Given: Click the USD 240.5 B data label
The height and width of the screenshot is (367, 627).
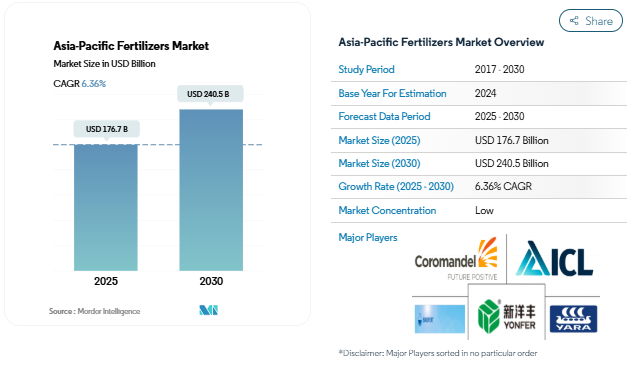Looking at the screenshot, I should [x=208, y=94].
